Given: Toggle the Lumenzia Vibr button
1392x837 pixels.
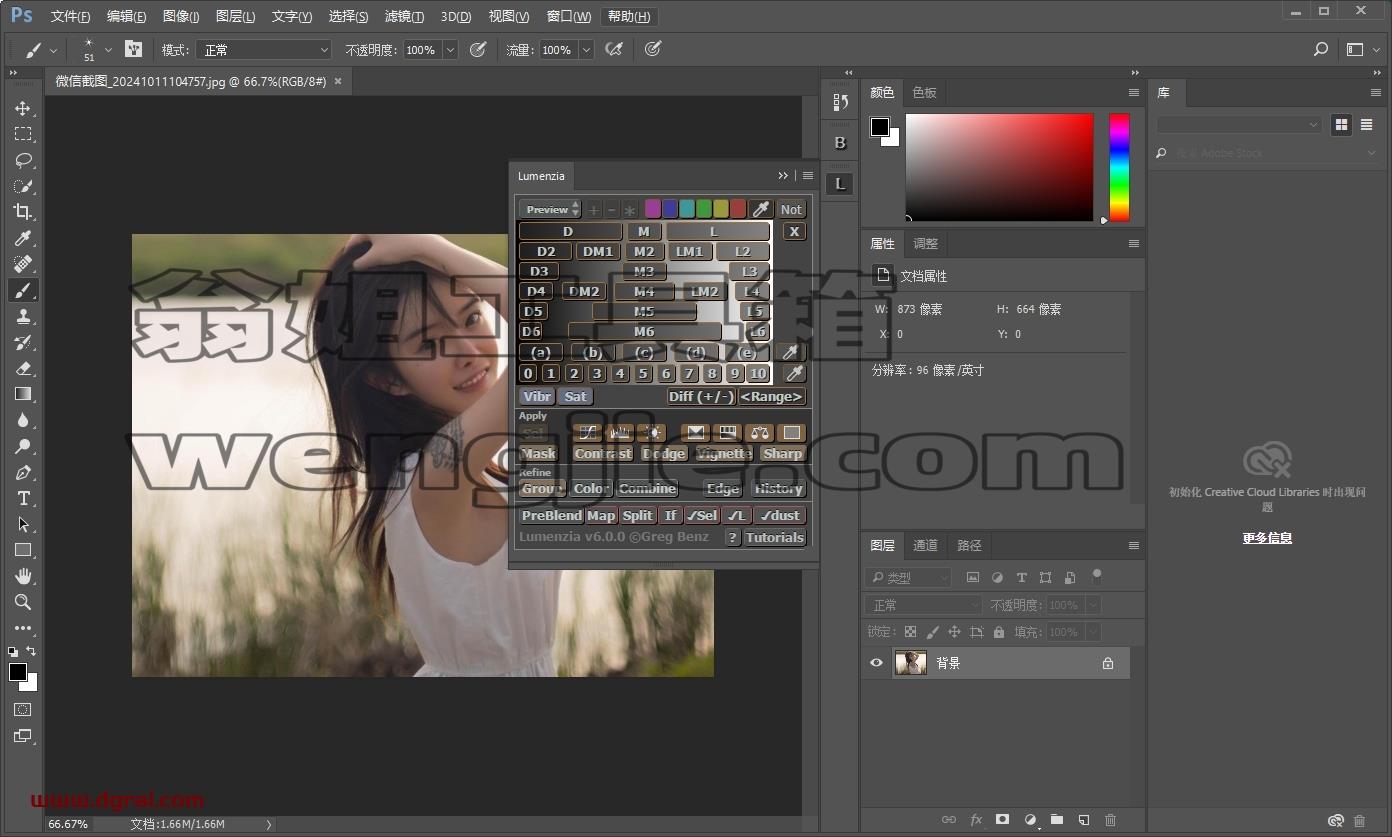Looking at the screenshot, I should (537, 396).
